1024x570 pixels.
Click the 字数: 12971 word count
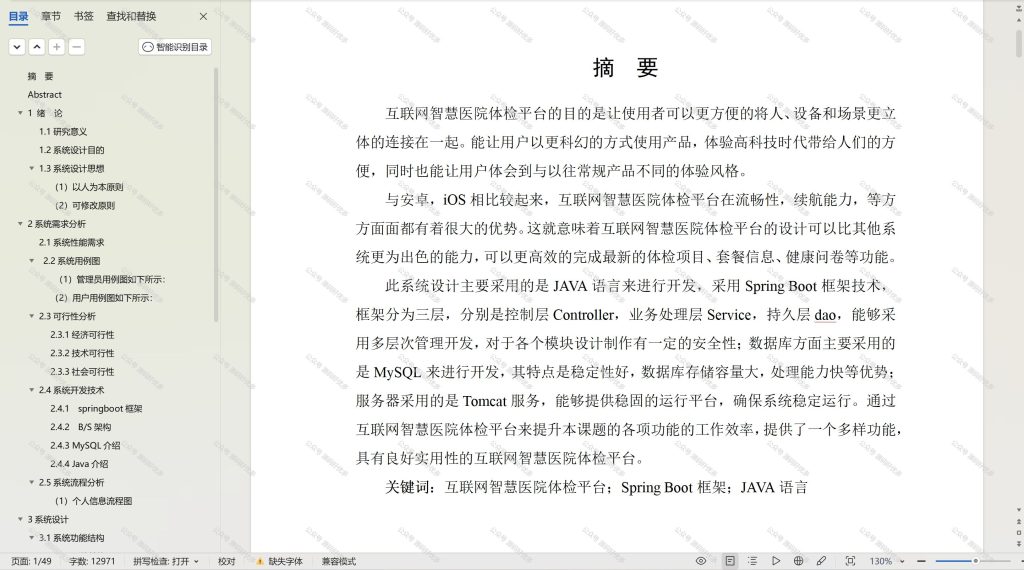point(92,562)
